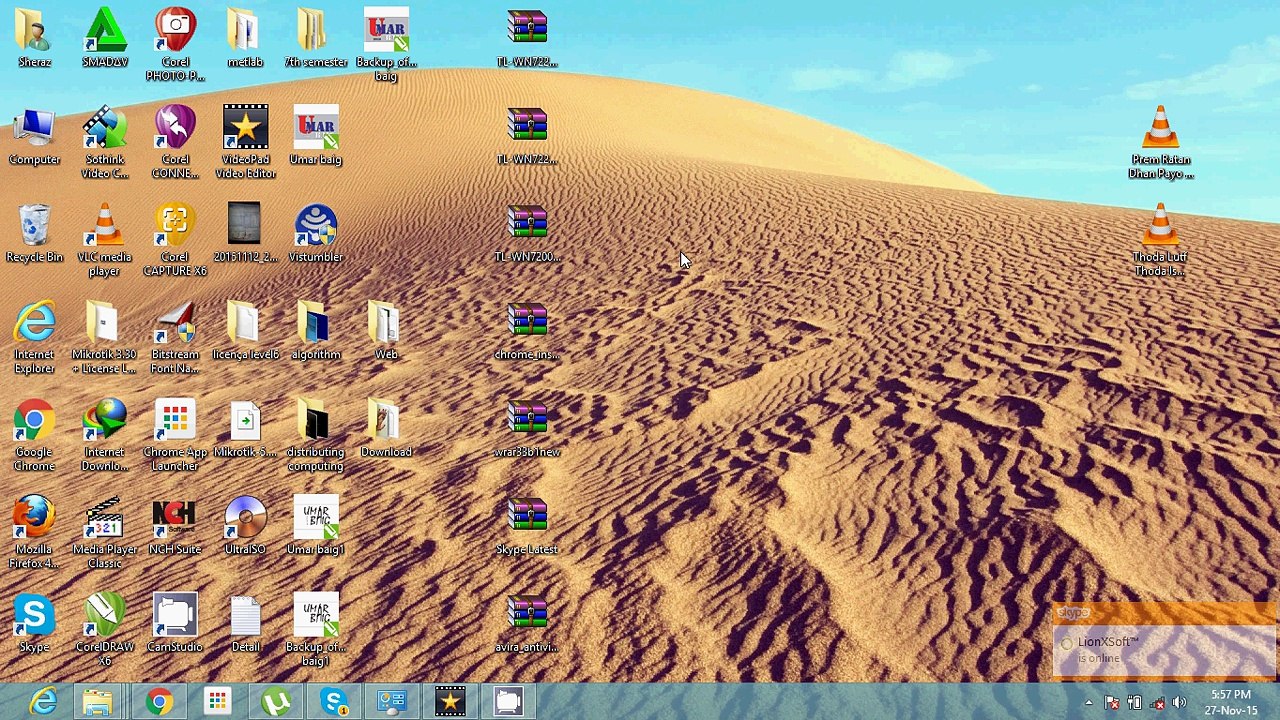Open the algorithm folder
The width and height of the screenshot is (1280, 720).
[x=315, y=331]
